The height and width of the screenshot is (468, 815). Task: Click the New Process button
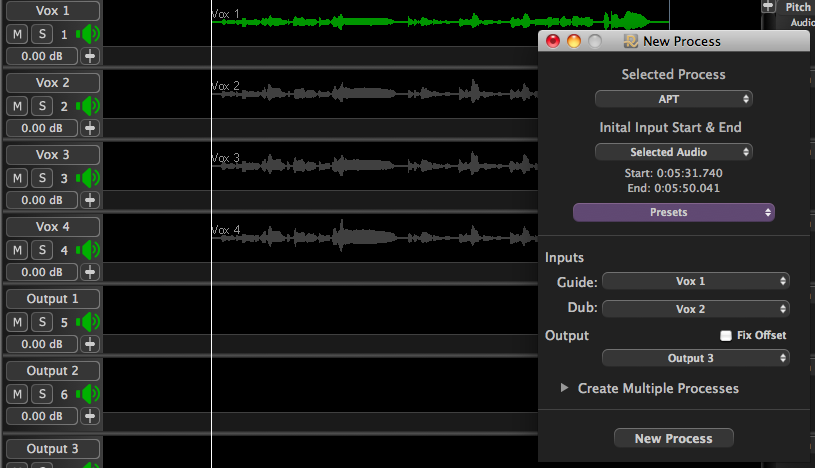(673, 438)
